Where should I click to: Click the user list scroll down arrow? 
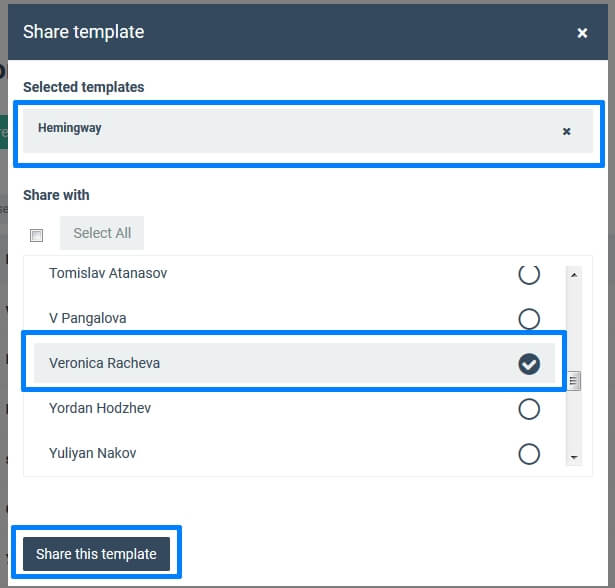574,457
